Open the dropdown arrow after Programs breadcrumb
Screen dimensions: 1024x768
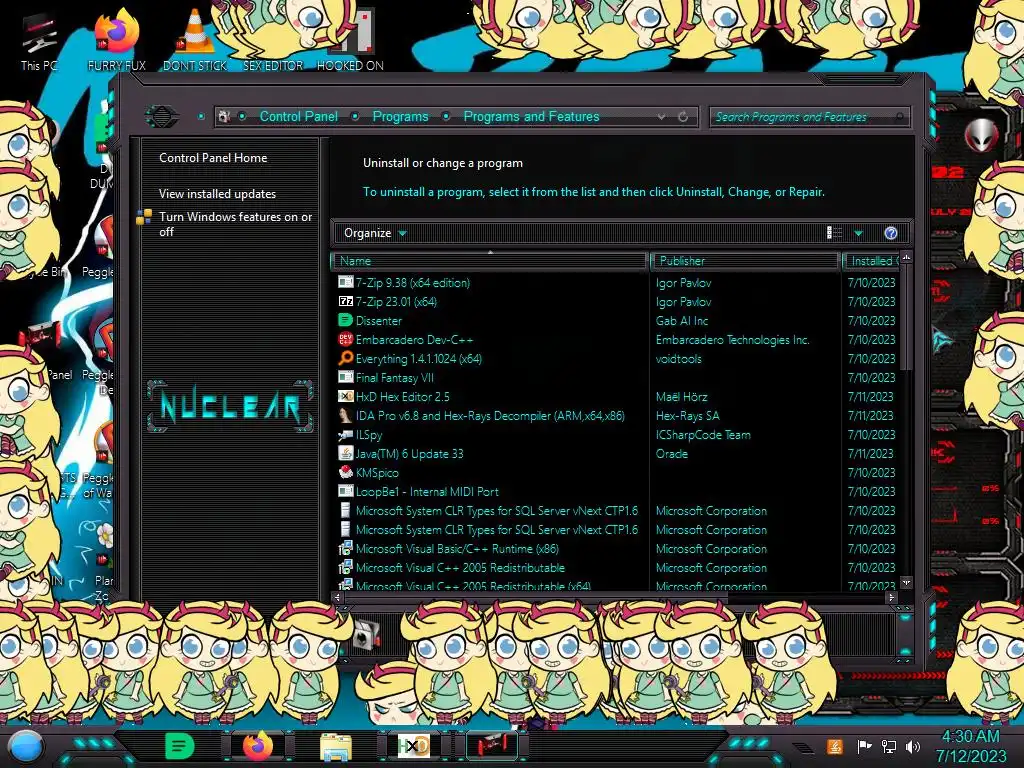[446, 117]
